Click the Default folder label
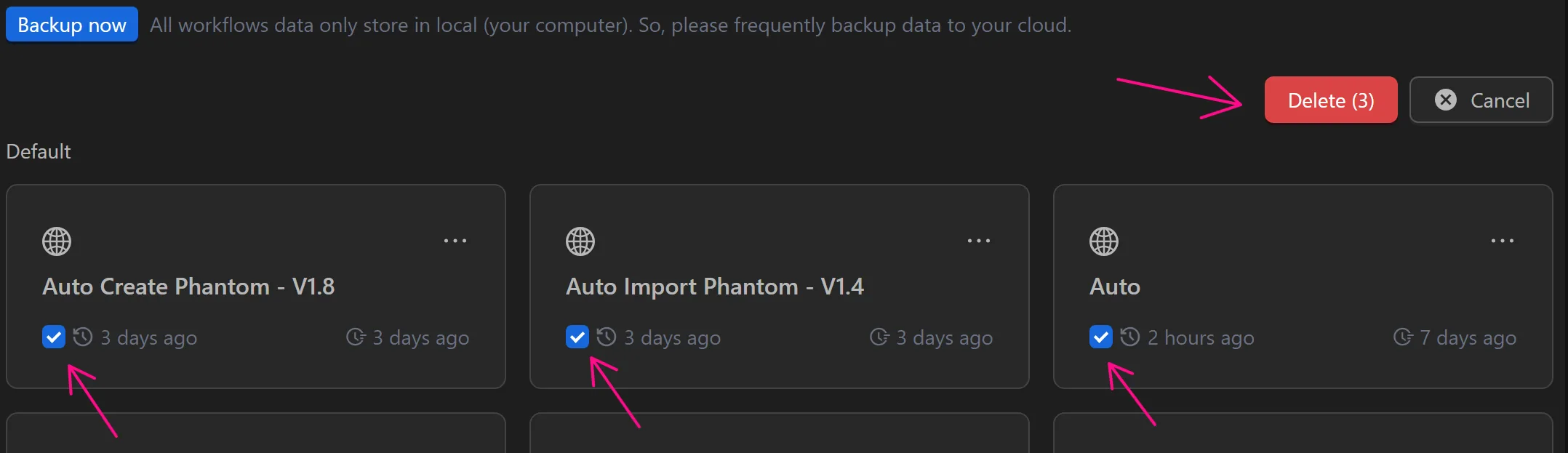 pyautogui.click(x=39, y=151)
